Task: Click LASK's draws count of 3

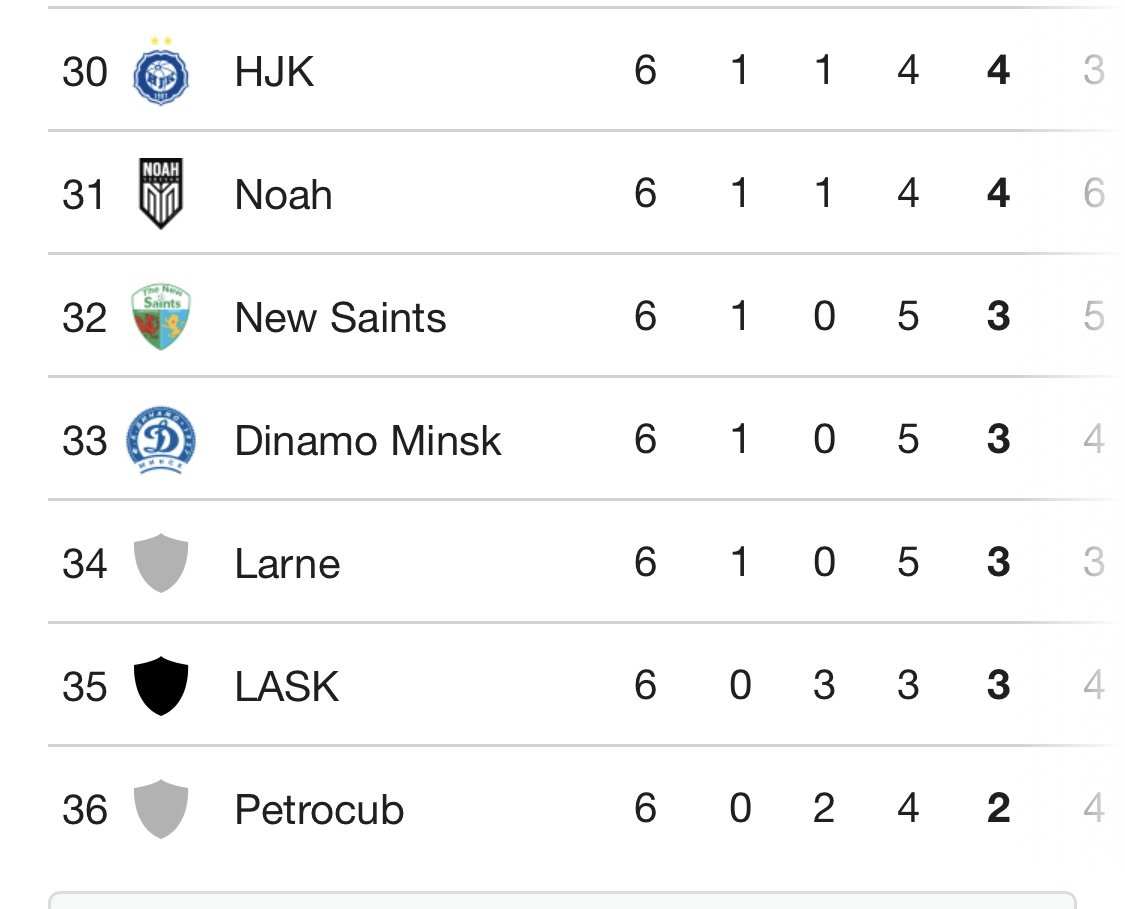Action: pos(823,686)
